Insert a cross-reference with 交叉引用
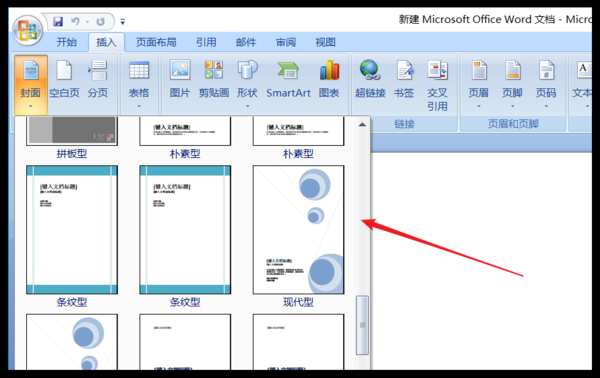Viewport: 600px width, 378px height. (x=437, y=85)
